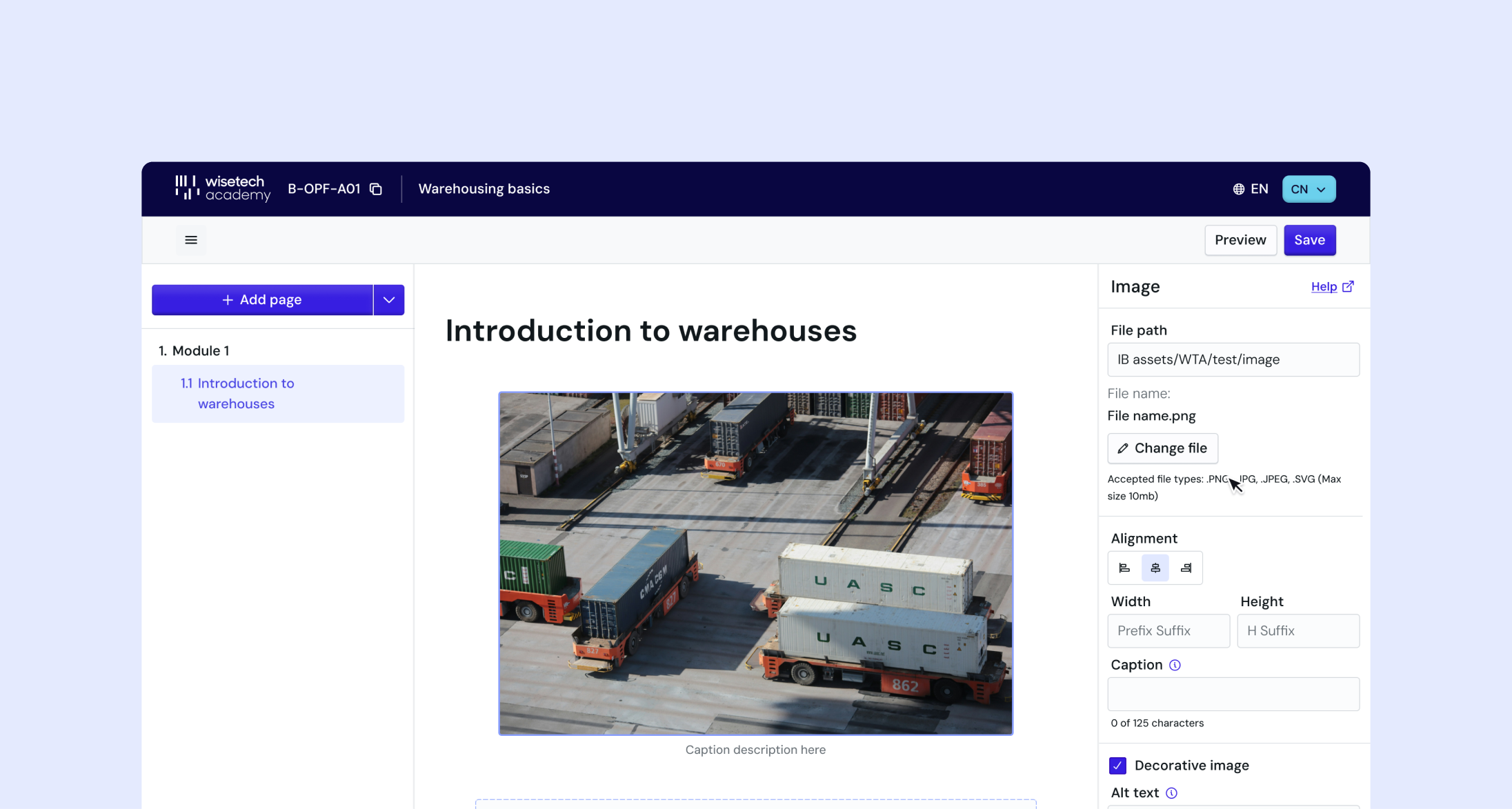Select right alignment icon
The width and height of the screenshot is (1512, 809).
[x=1186, y=568]
